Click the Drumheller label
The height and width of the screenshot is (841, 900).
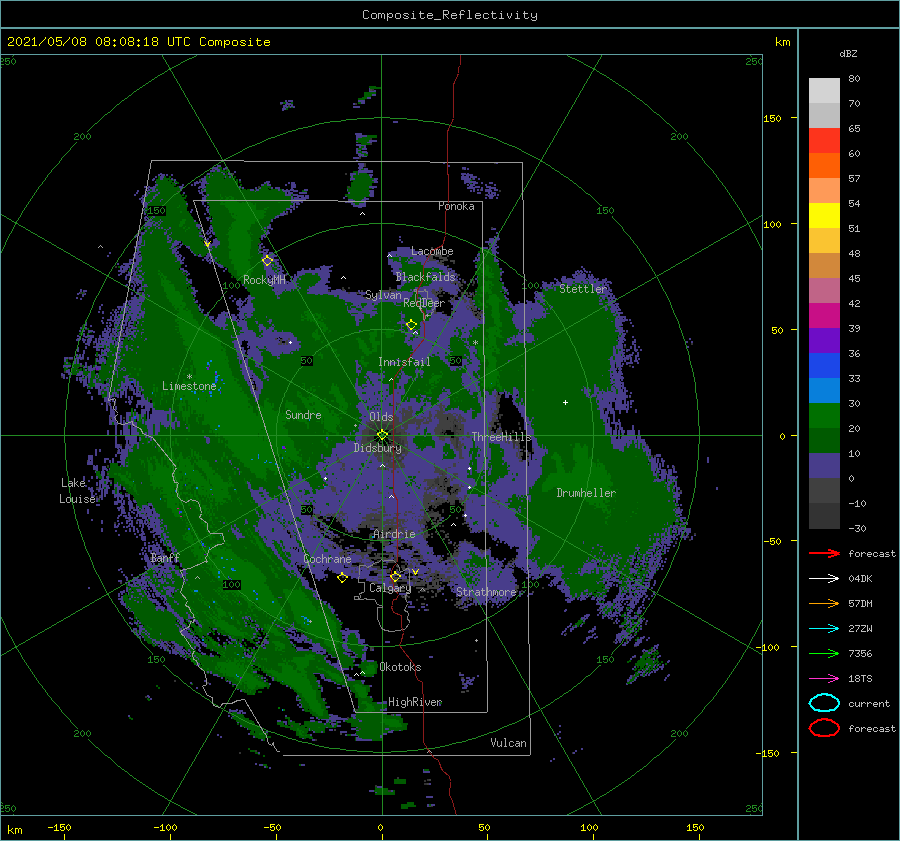586,493
